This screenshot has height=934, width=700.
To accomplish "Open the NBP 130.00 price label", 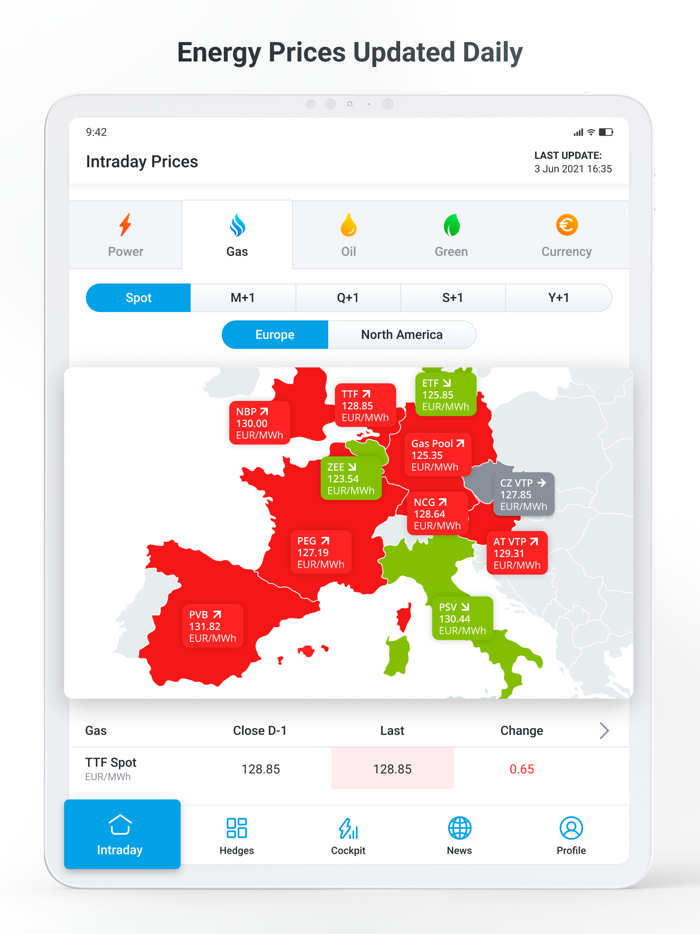I will click(x=259, y=422).
